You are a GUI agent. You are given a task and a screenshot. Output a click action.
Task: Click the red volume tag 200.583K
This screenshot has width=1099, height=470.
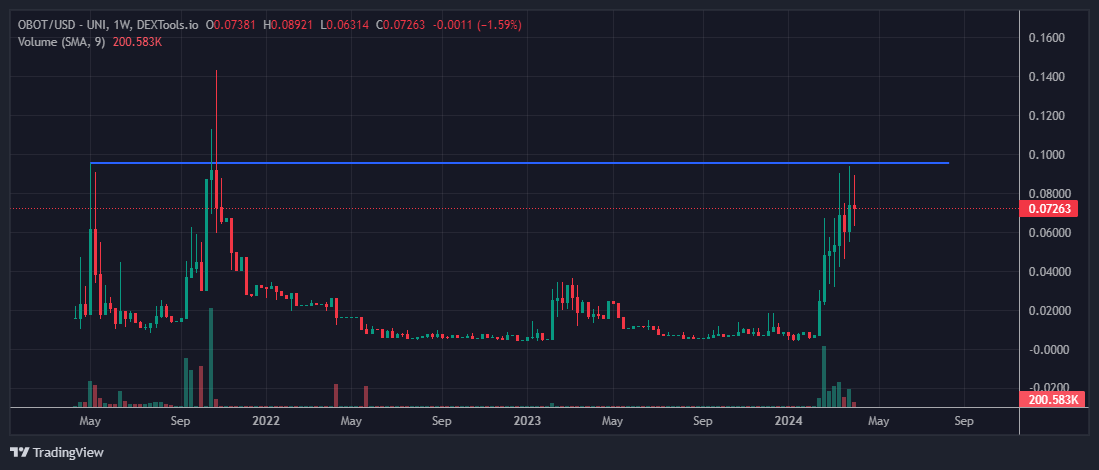click(x=1053, y=400)
